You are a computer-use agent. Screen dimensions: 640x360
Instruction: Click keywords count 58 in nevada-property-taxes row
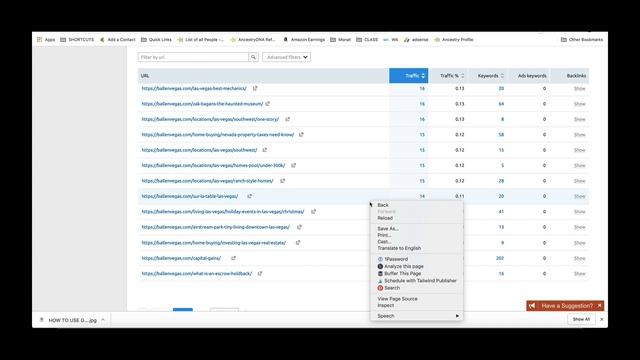(x=501, y=135)
